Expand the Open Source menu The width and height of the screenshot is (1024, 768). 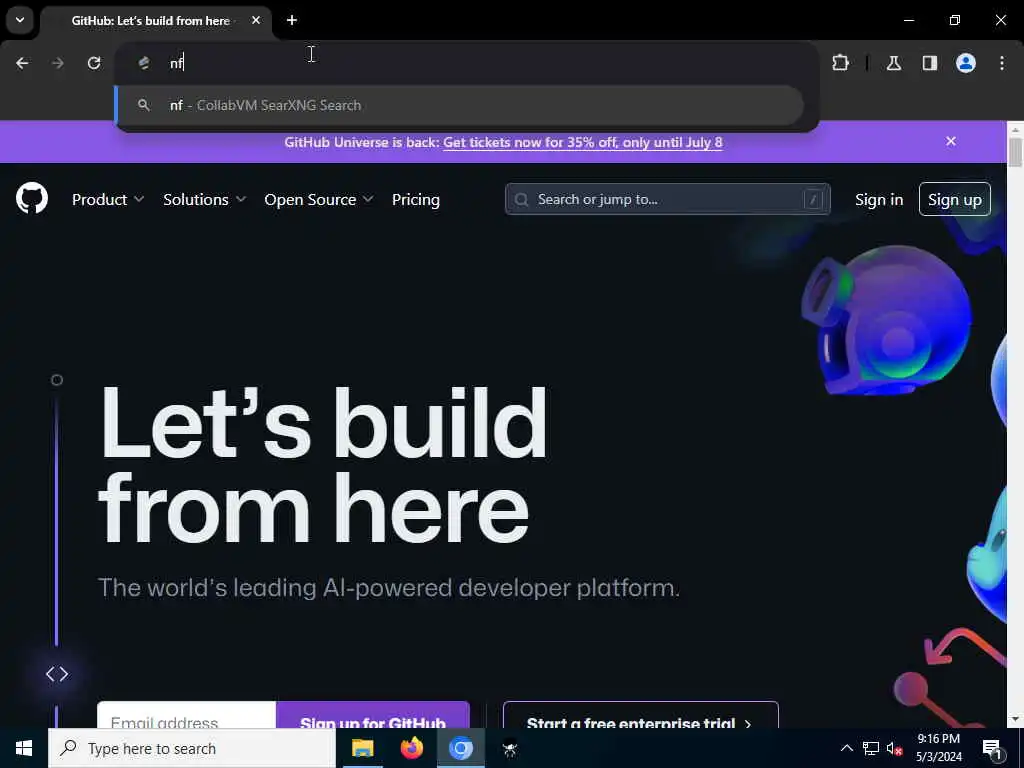click(x=319, y=200)
